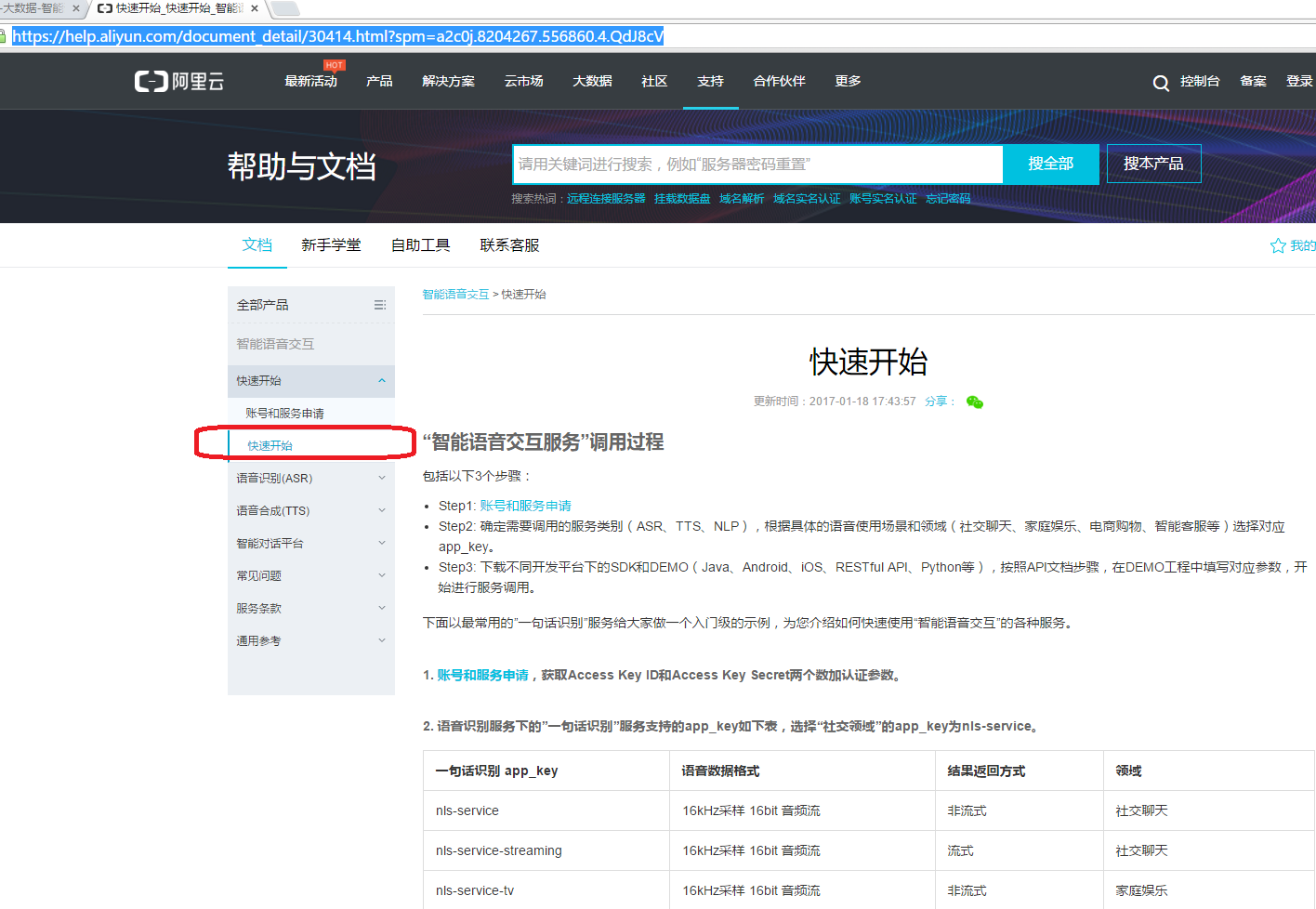The image size is (1316, 909).
Task: Select the 快速开始 sidebar sub-item
Action: coord(270,446)
